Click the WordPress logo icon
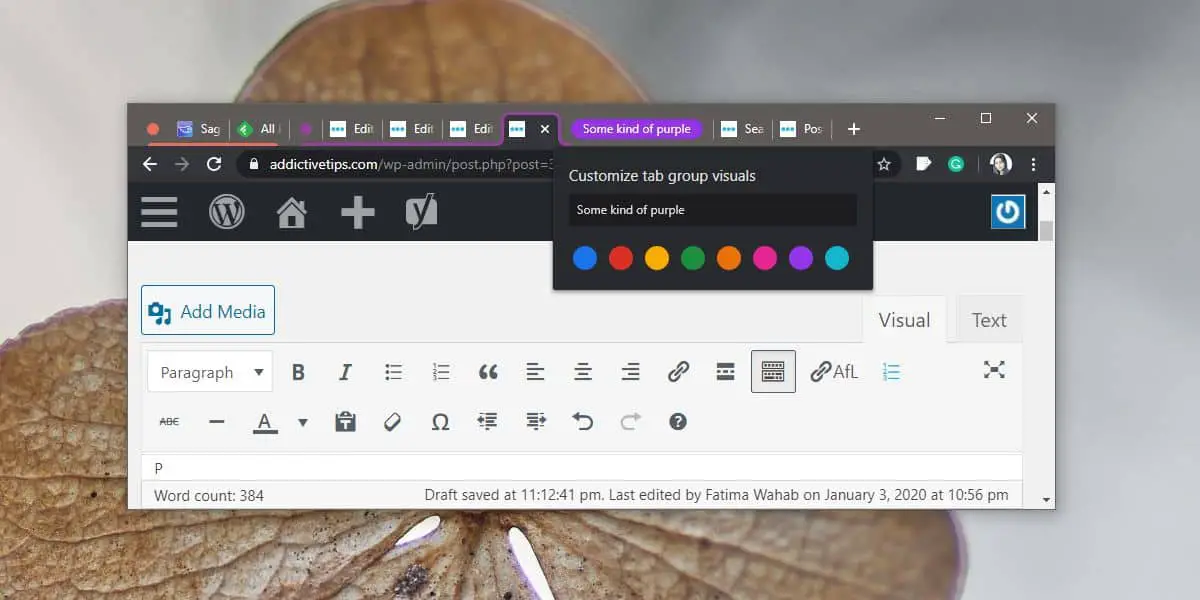 click(226, 212)
